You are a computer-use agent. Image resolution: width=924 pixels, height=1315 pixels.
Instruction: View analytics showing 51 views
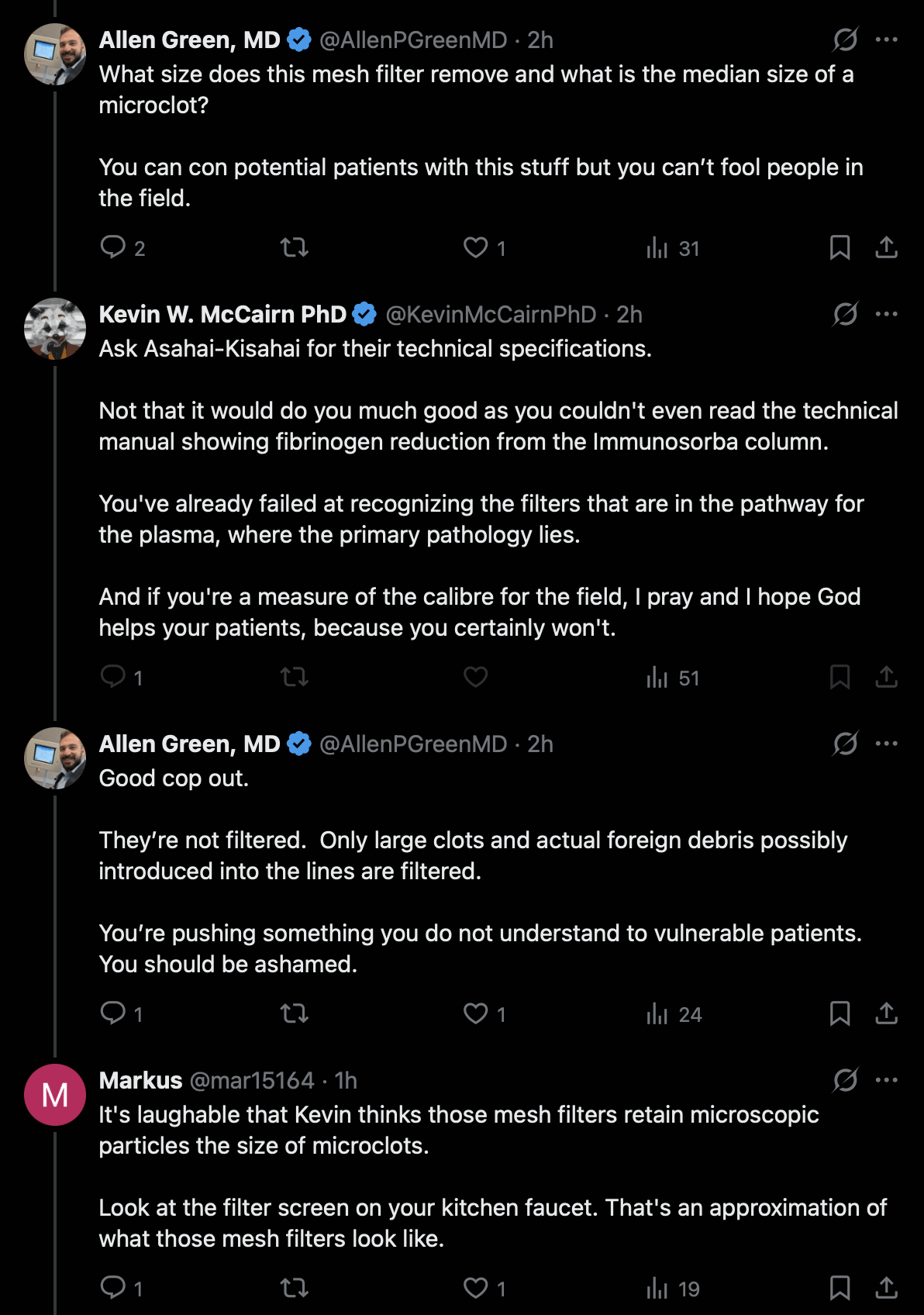(x=673, y=678)
